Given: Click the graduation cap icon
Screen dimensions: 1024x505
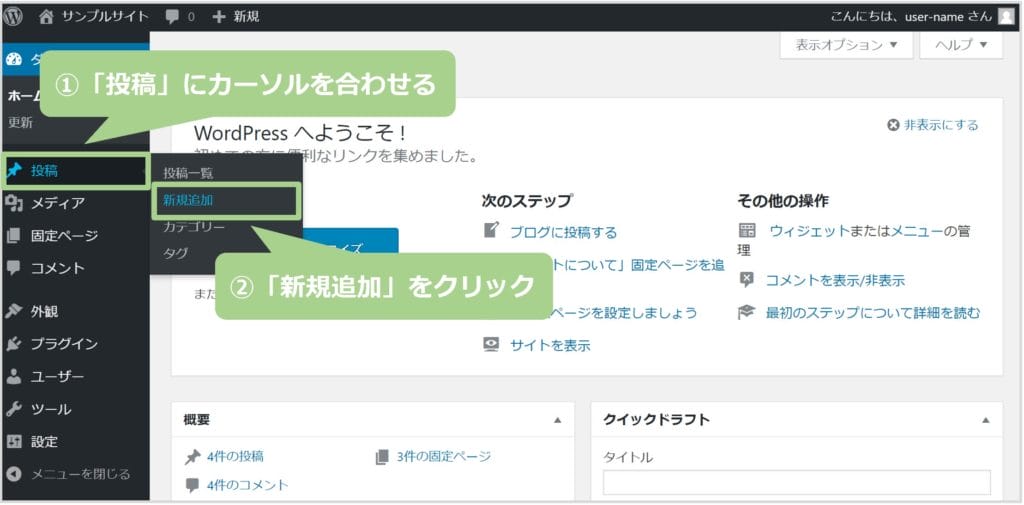Looking at the screenshot, I should point(746,312).
